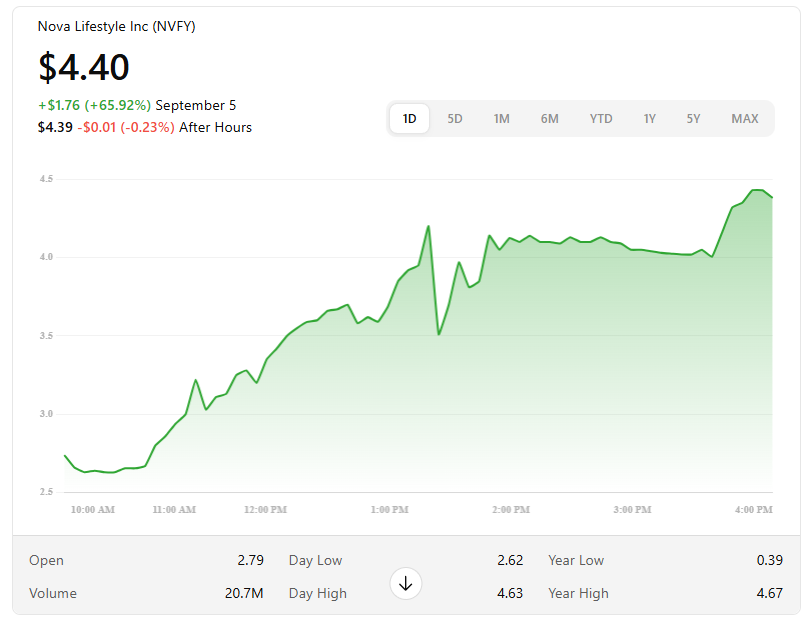Click the Volume 20.7M stat
Screen dimensions: 804x620
146,593
